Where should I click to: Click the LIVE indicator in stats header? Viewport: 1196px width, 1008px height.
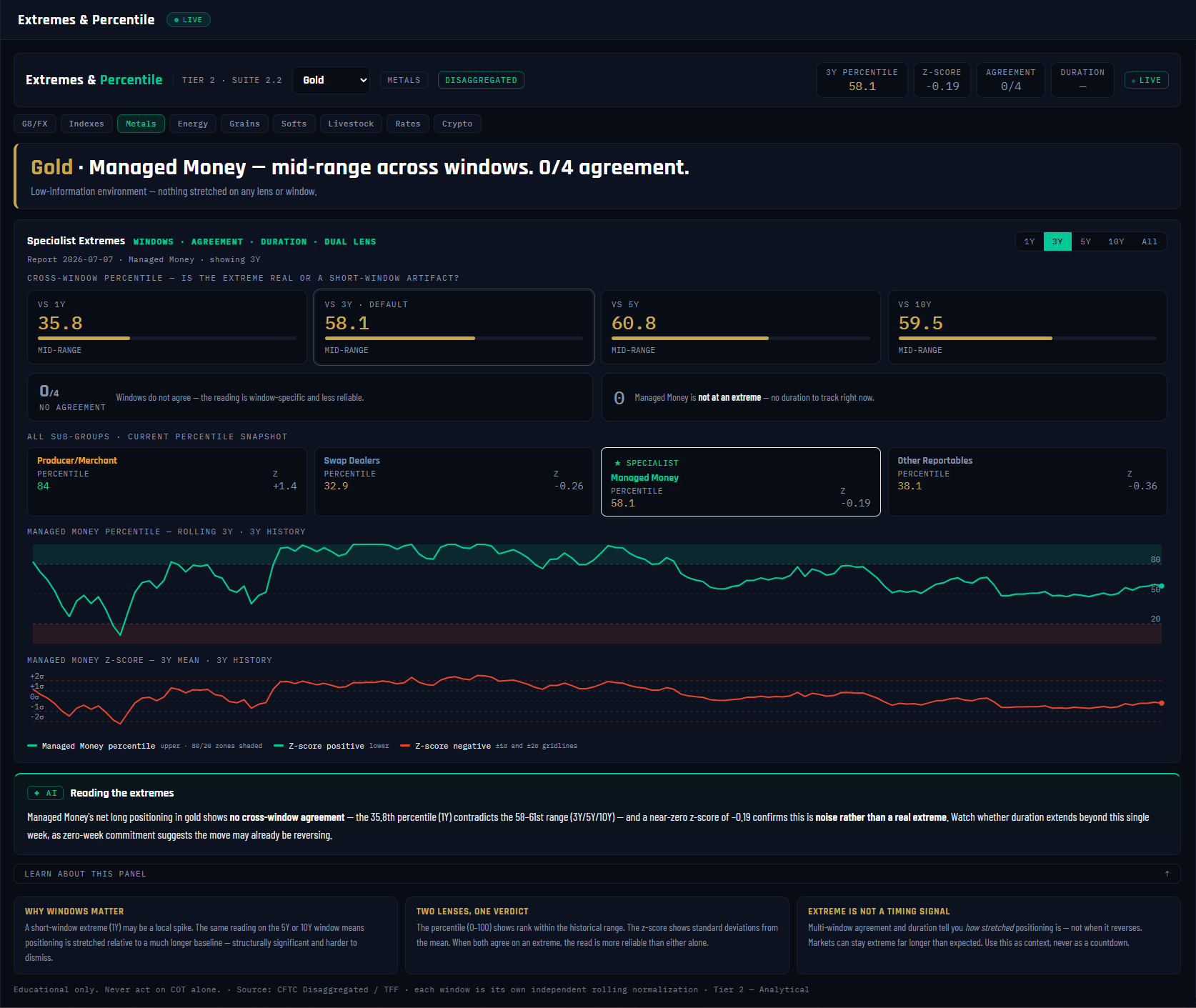click(1146, 80)
